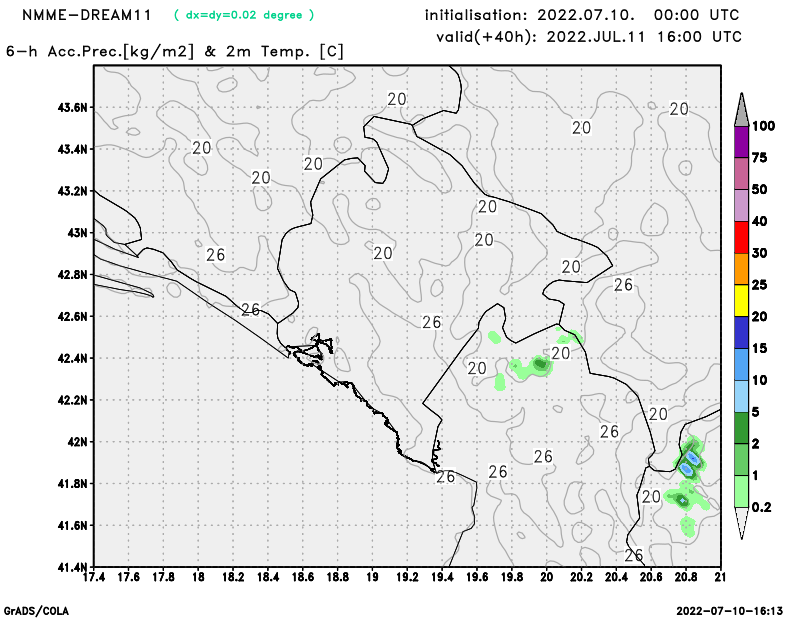The image size is (800, 618).
Task: Click the colorbar value label 100
Action: (x=763, y=126)
